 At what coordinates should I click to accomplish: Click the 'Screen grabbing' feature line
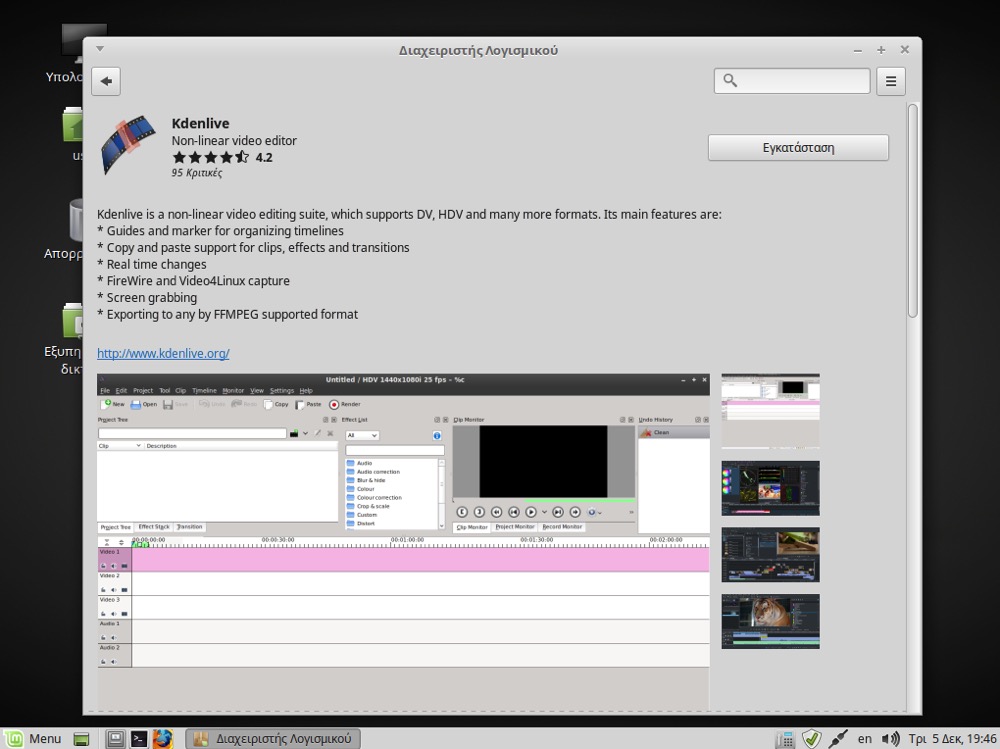coord(147,297)
